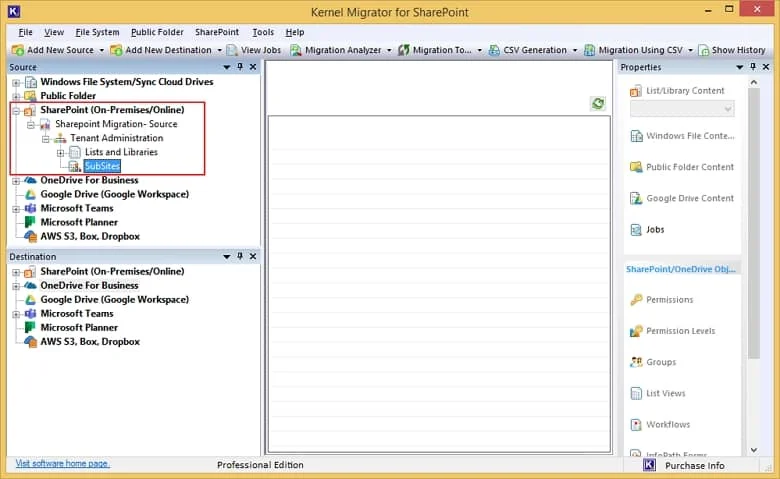Pin the Properties panel
Screen dimensions: 780x479
click(753, 67)
